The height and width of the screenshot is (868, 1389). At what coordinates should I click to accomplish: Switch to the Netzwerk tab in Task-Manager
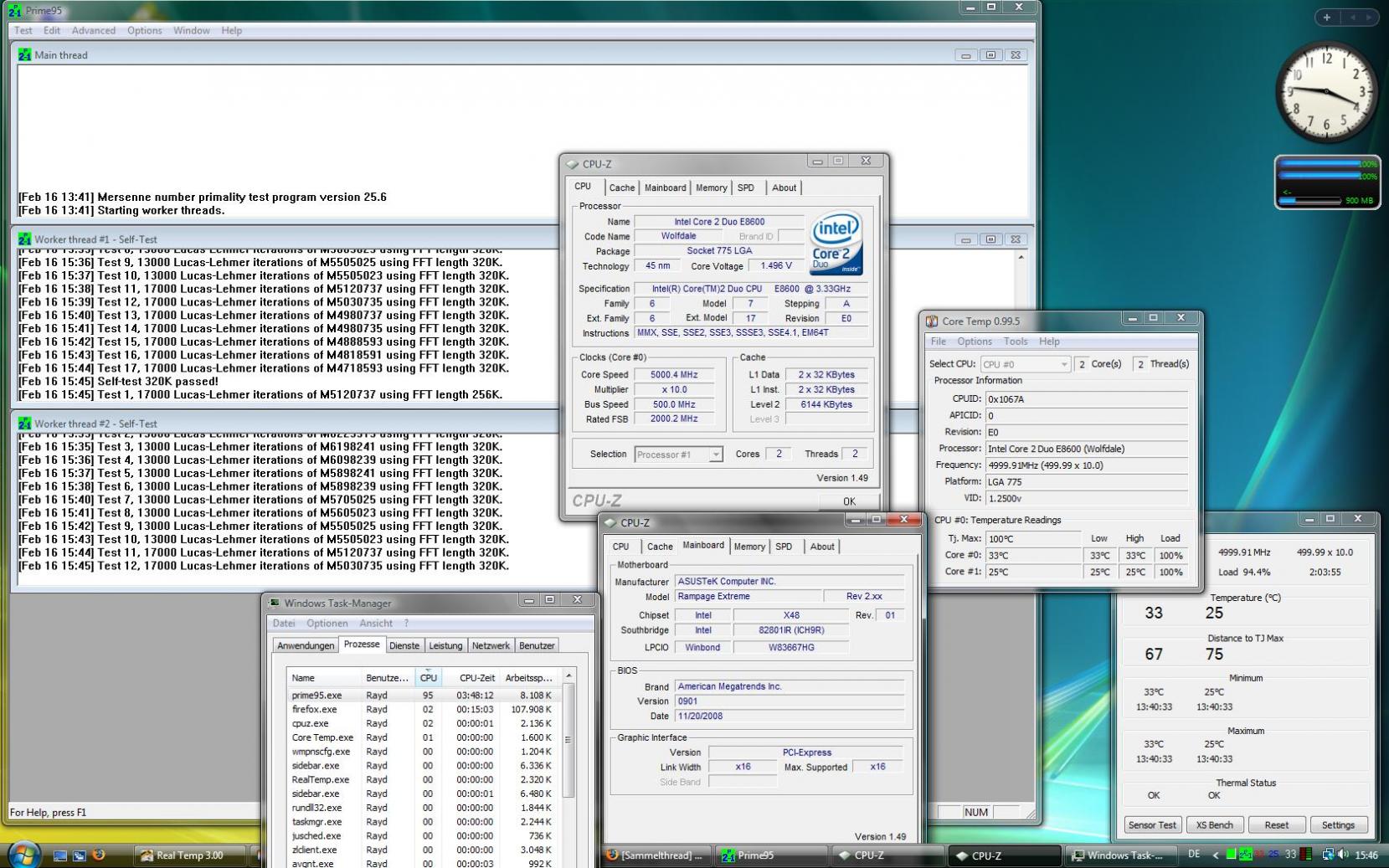pos(491,645)
